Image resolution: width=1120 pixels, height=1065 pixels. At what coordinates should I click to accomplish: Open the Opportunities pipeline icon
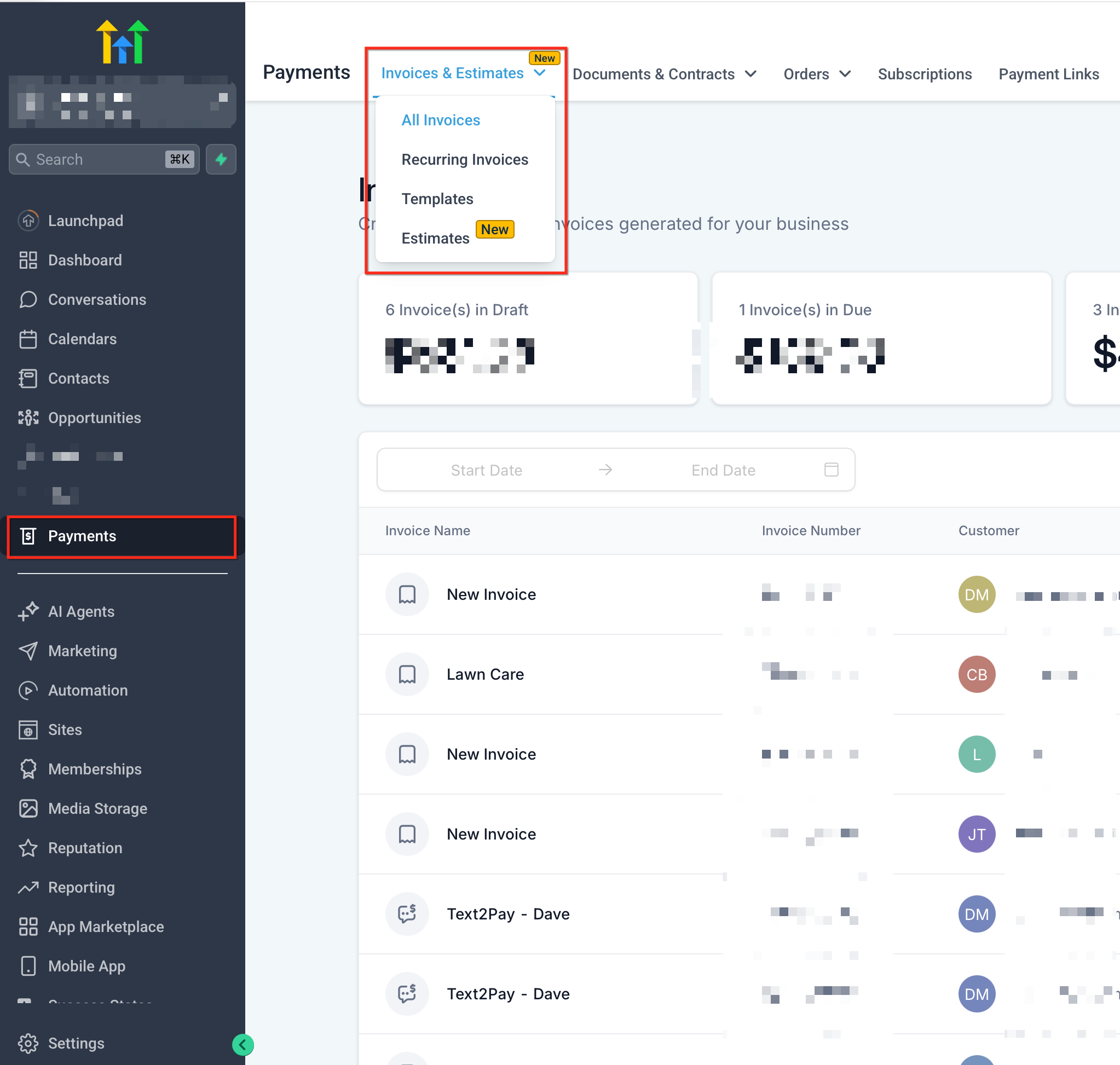[28, 418]
